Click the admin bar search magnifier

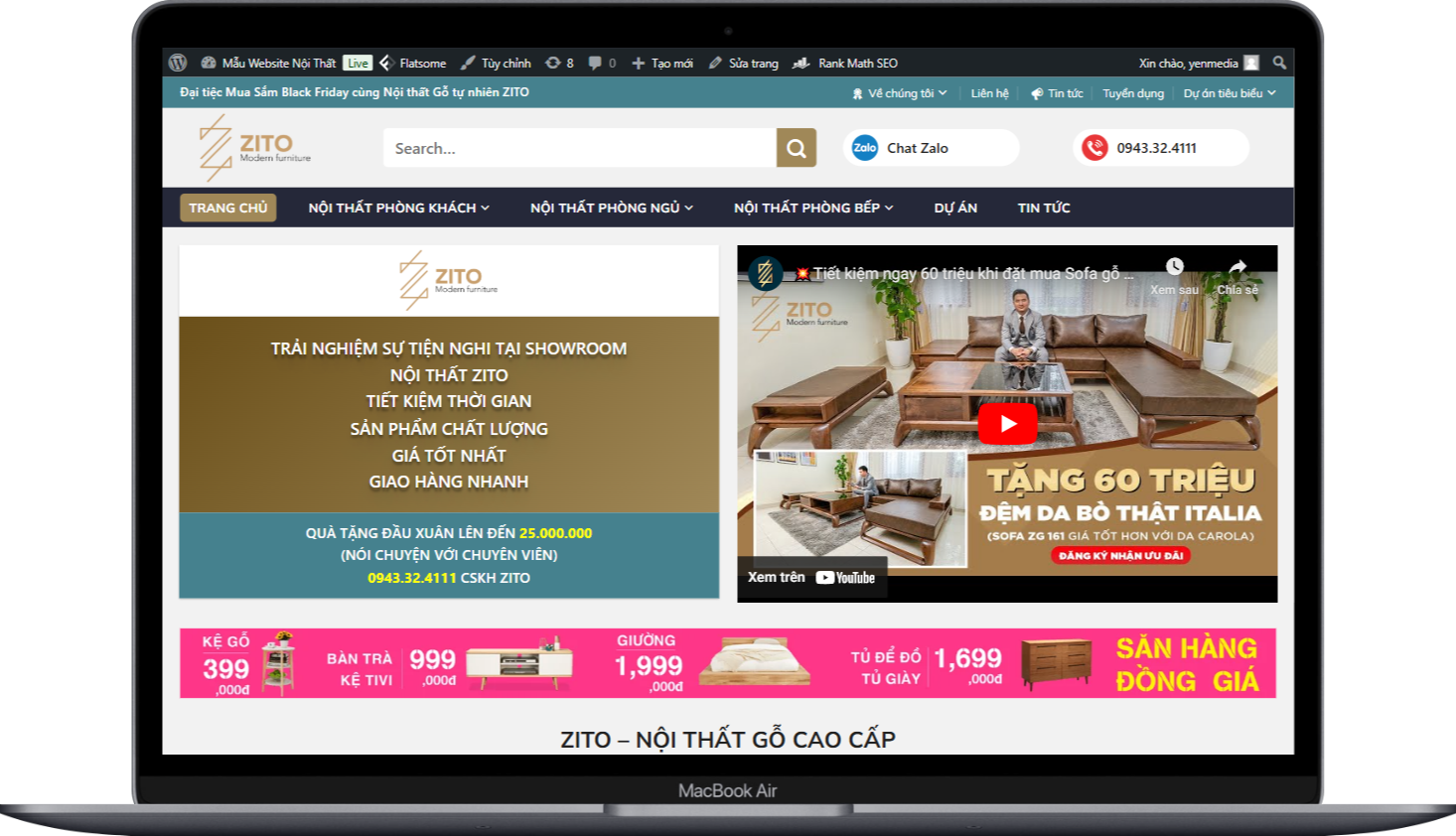point(1279,63)
